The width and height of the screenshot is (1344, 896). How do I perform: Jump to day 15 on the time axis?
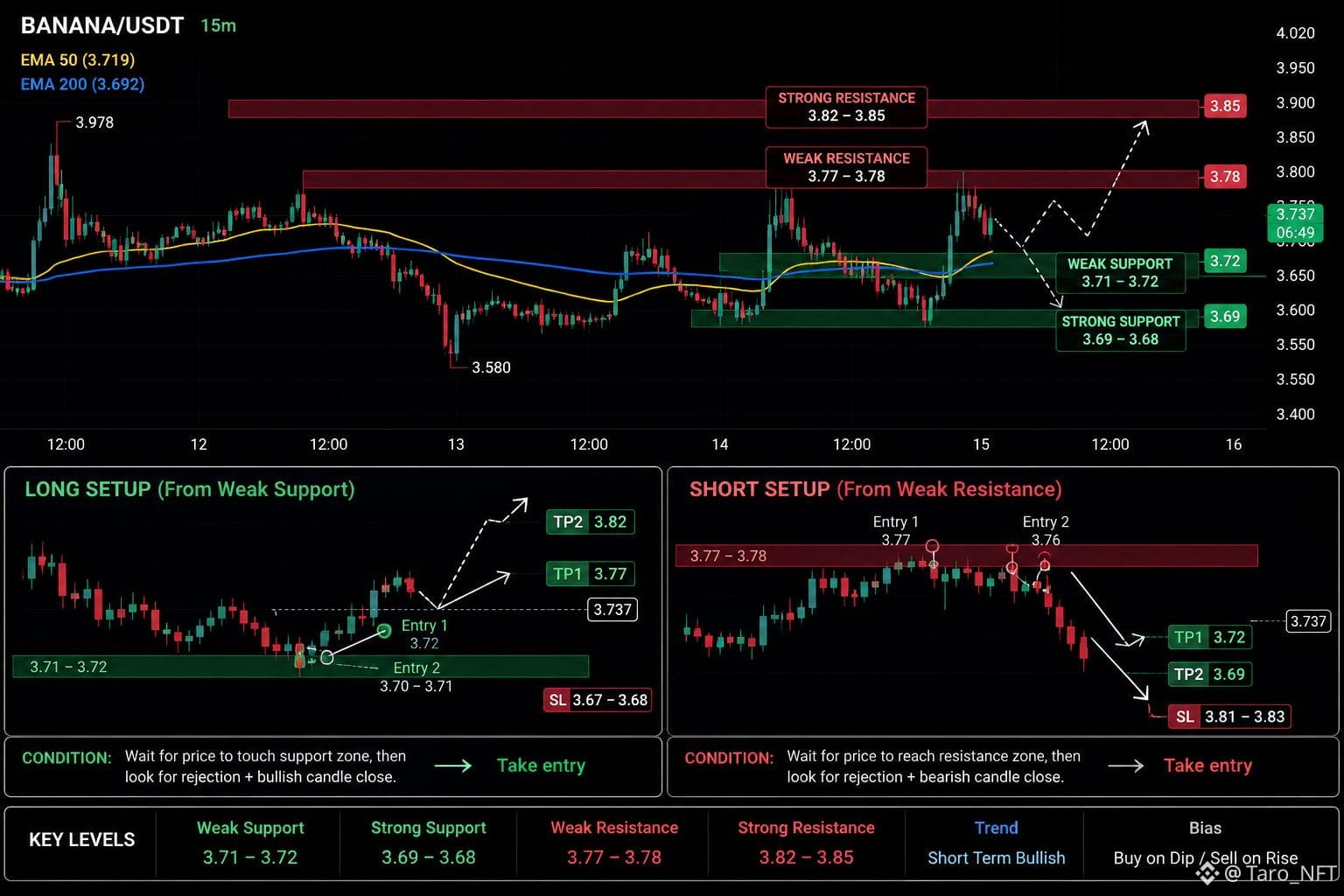[x=981, y=444]
